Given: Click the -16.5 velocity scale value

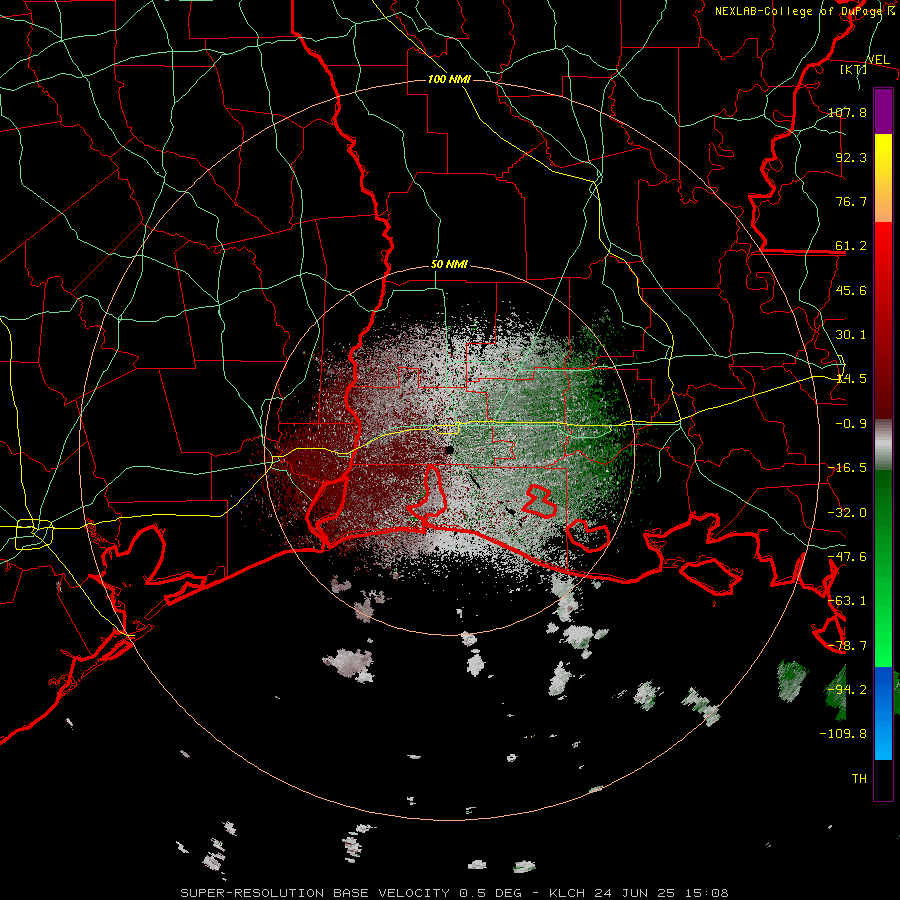Looking at the screenshot, I should (x=847, y=468).
